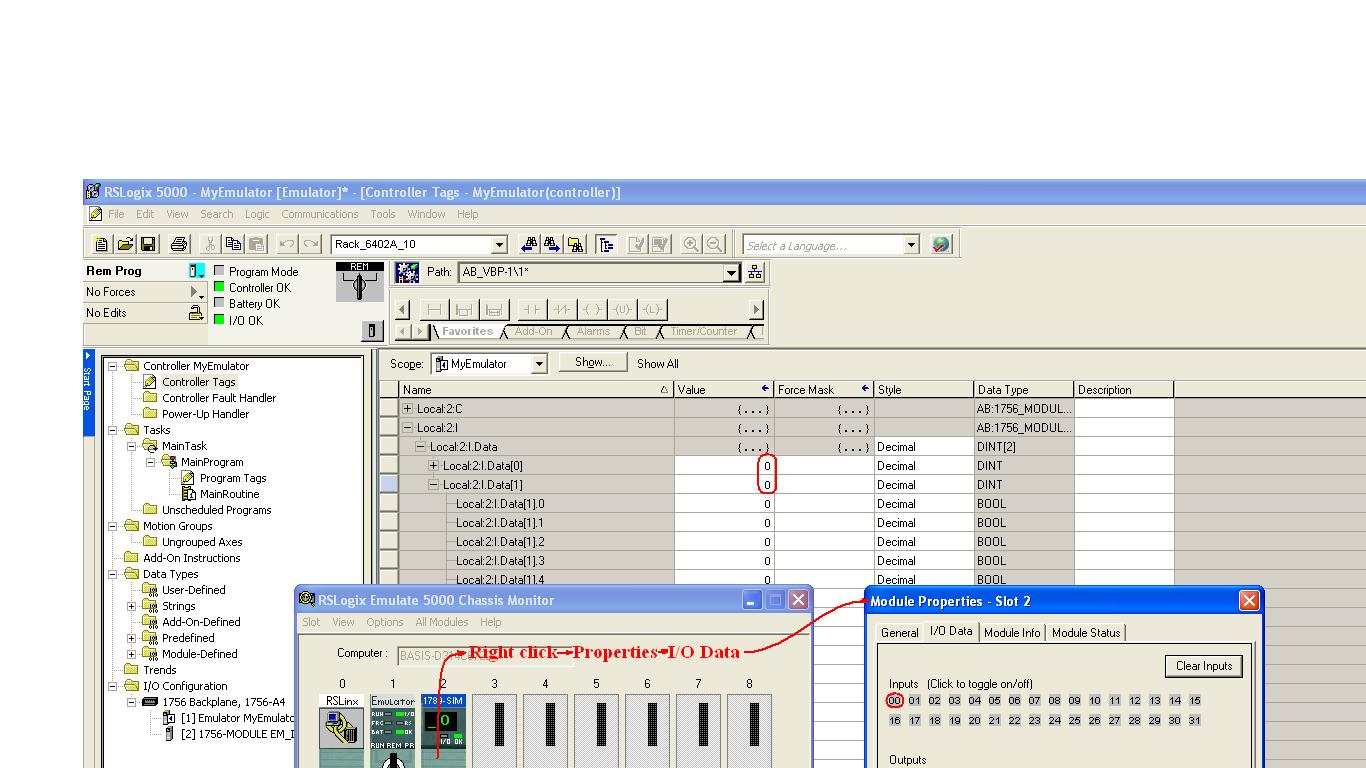The height and width of the screenshot is (768, 1366).
Task: Select Controller Tags in the organizer tree
Action: point(199,382)
